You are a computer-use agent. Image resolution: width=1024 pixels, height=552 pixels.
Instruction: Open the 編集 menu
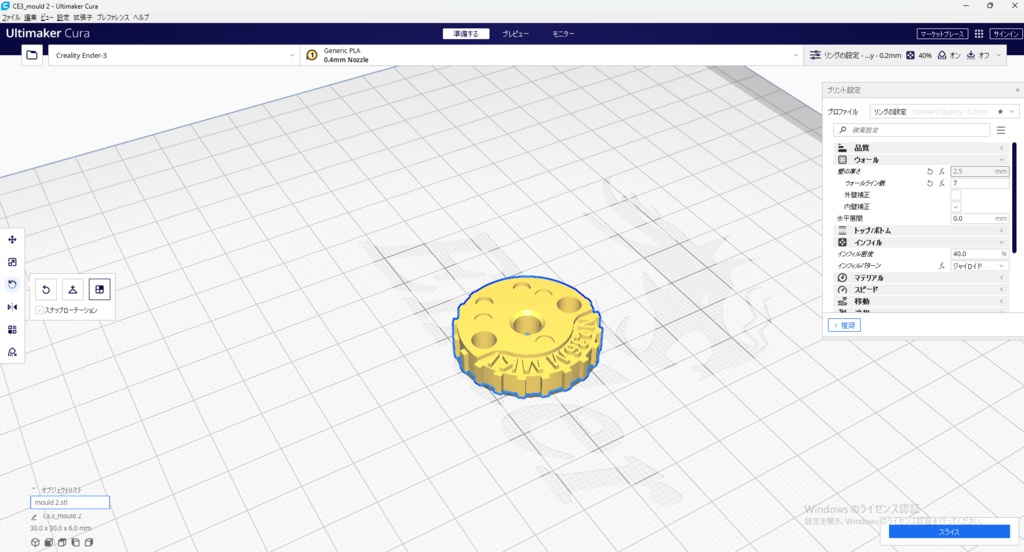(x=31, y=18)
